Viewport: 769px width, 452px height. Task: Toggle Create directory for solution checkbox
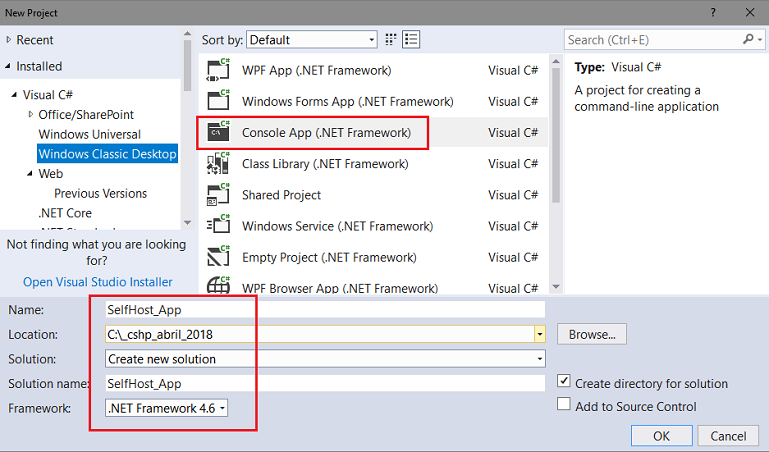pos(564,381)
